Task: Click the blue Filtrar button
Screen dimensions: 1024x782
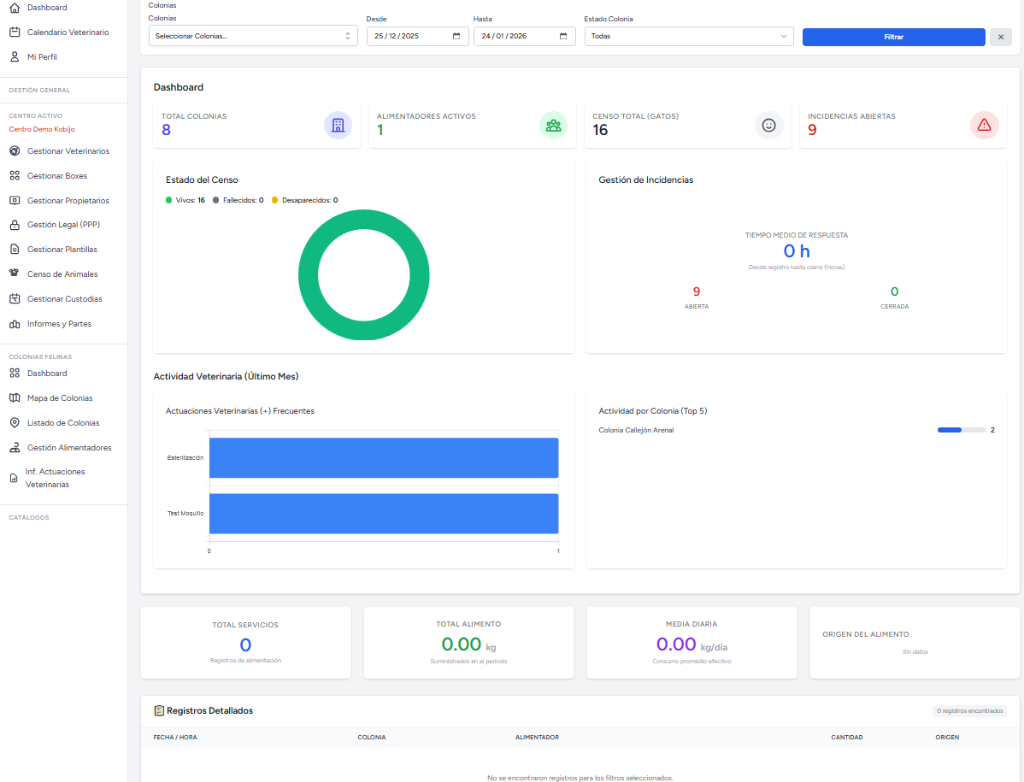Action: click(x=893, y=37)
